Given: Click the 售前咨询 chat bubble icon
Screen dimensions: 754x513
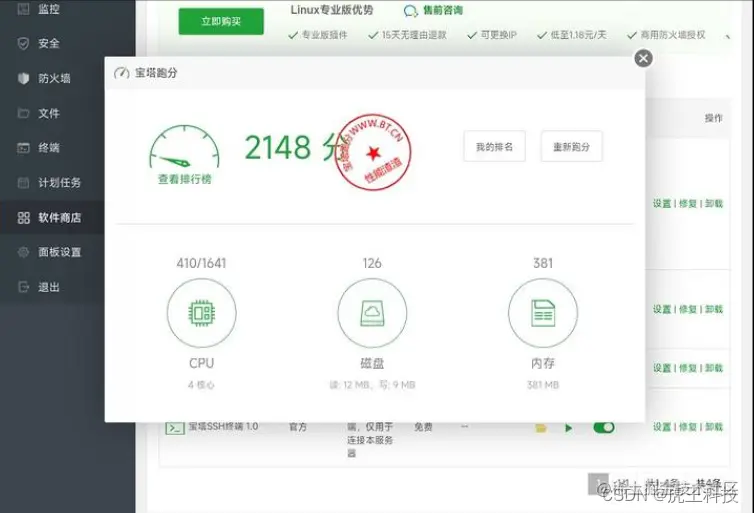Looking at the screenshot, I should [410, 11].
